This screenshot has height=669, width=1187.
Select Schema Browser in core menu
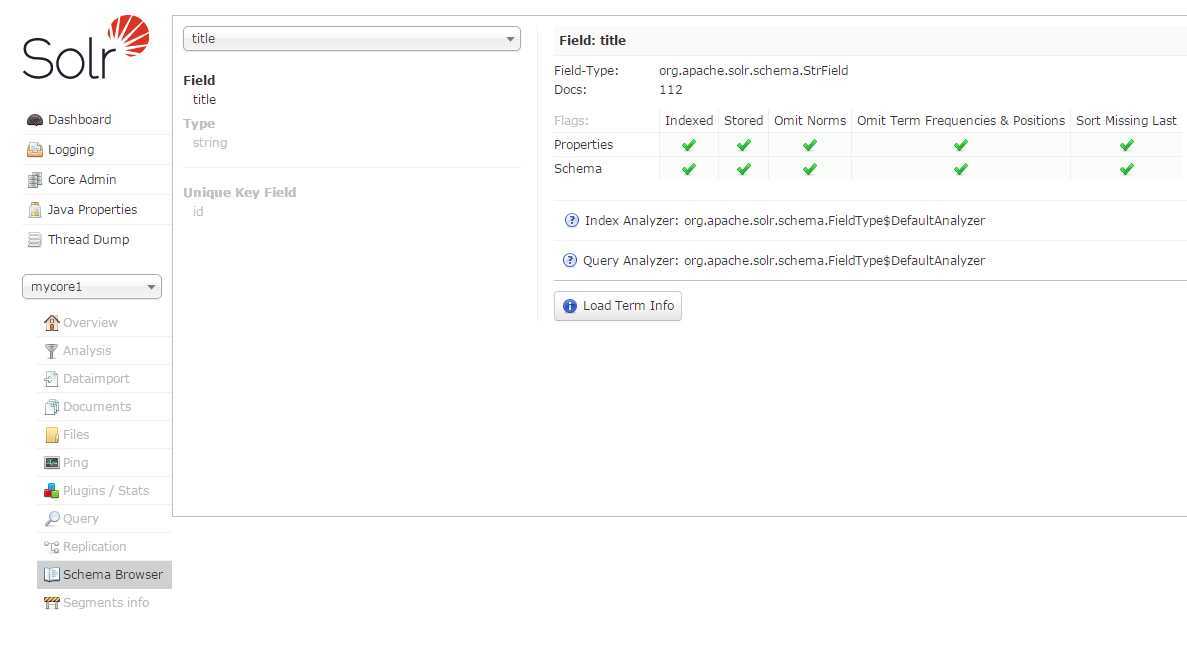click(x=104, y=574)
